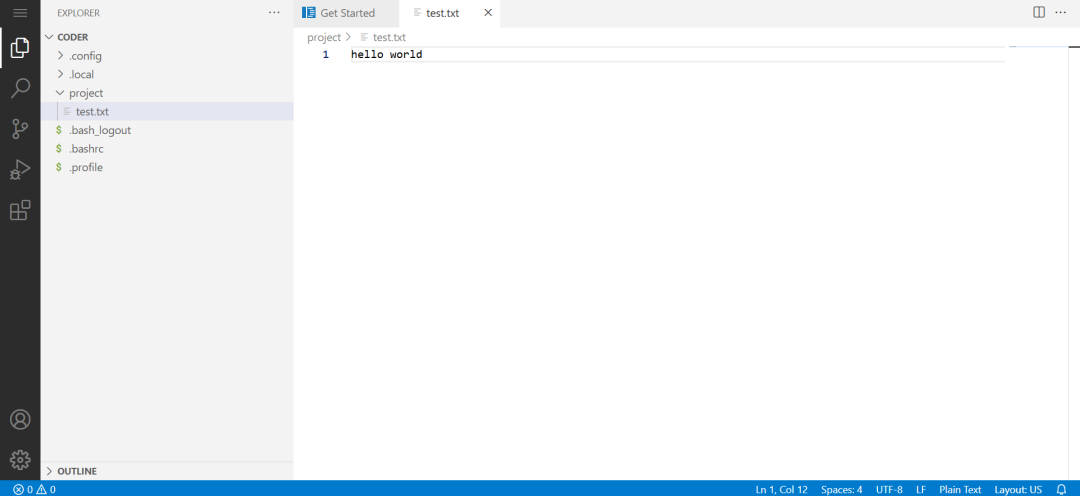
Task: Change indentation via Spaces: 4
Action: coord(842,489)
